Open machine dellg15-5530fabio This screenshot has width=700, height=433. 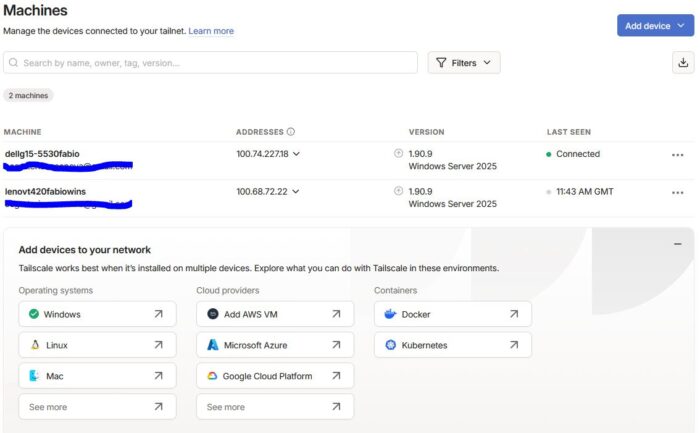(42, 154)
